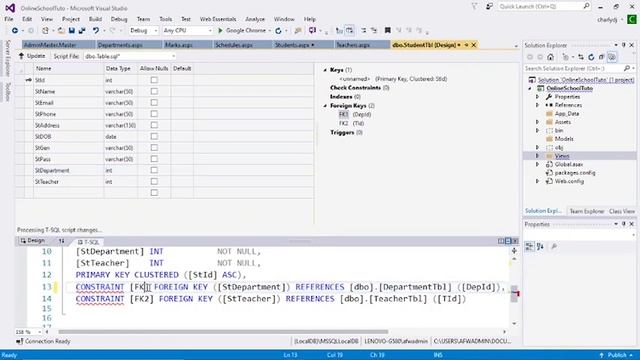The width and height of the screenshot is (640, 360).
Task: Click the Update arrow button in table designer
Action: pyautogui.click(x=31, y=56)
